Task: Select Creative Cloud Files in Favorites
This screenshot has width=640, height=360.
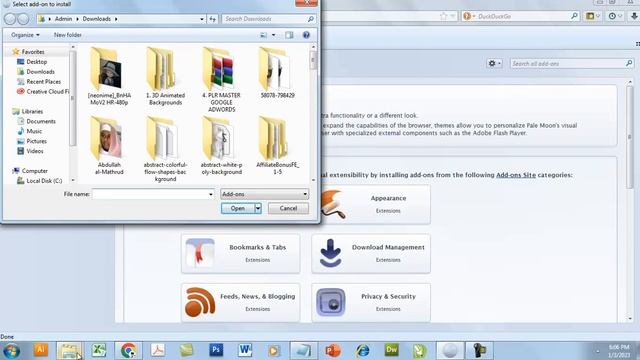Action: click(42, 92)
